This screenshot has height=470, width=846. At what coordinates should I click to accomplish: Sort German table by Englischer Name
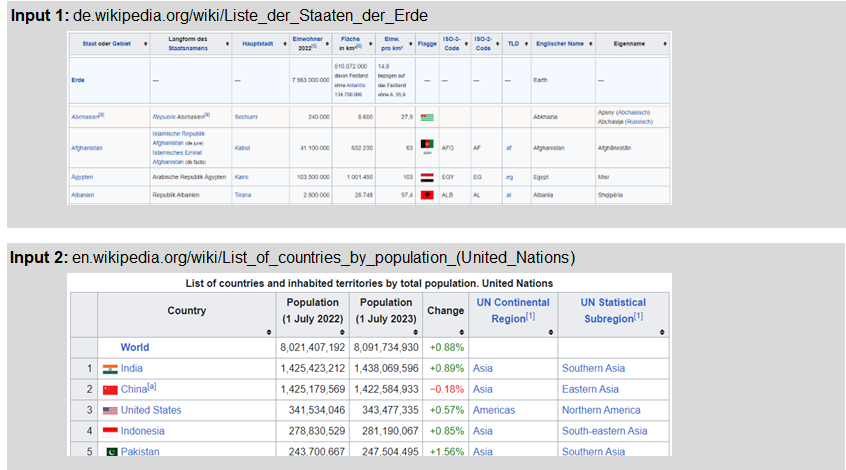(x=591, y=44)
